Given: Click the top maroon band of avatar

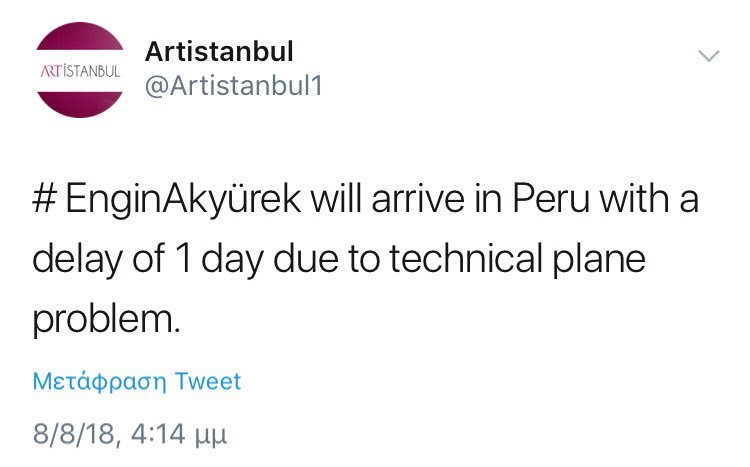Looking at the screenshot, I should pos(79,38).
